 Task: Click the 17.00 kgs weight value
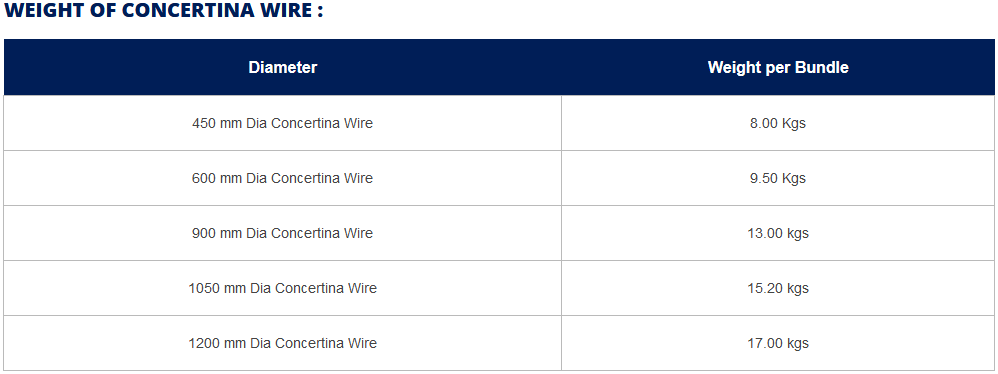click(778, 343)
